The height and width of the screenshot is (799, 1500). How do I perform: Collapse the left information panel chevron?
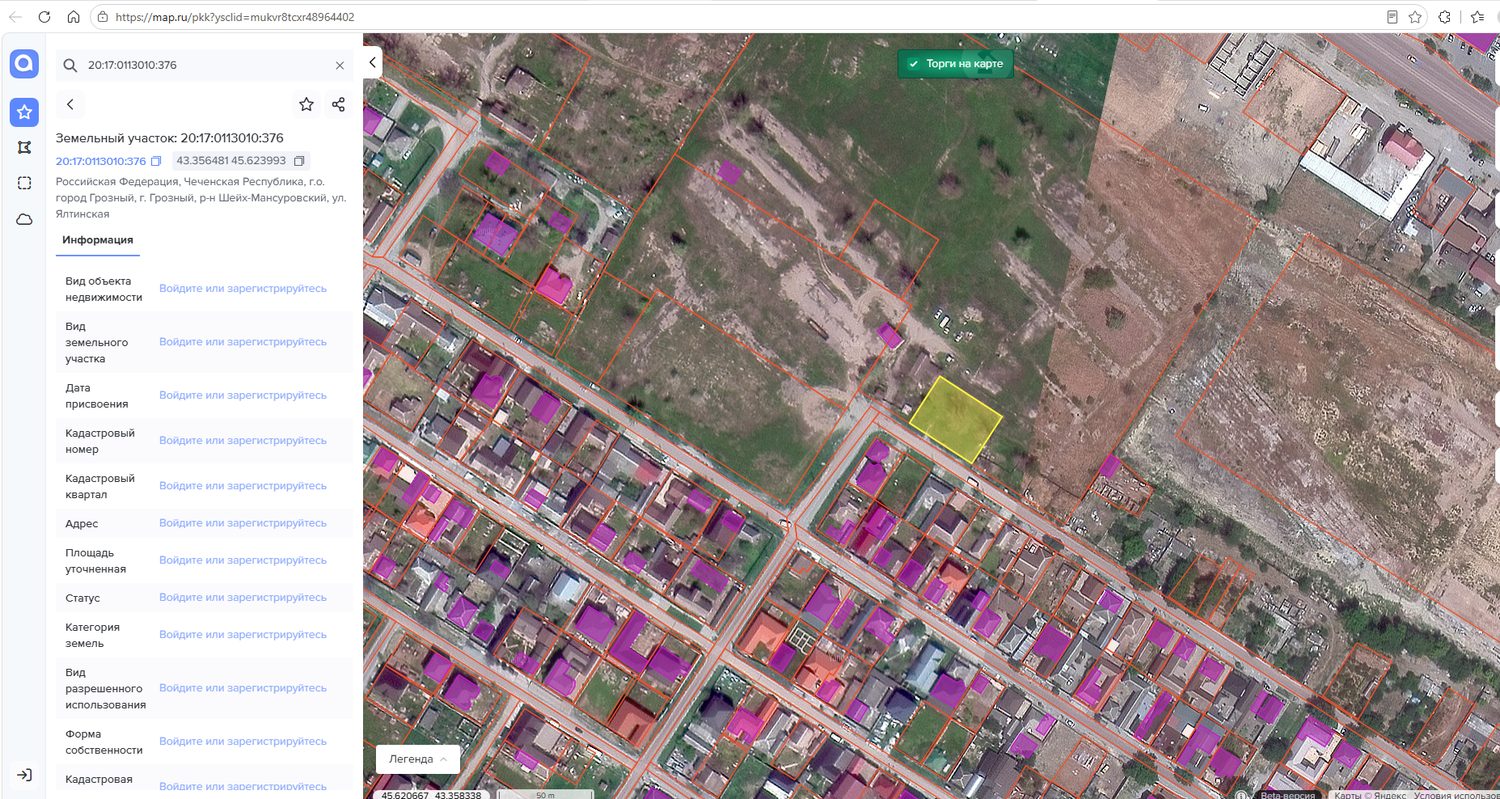click(372, 62)
